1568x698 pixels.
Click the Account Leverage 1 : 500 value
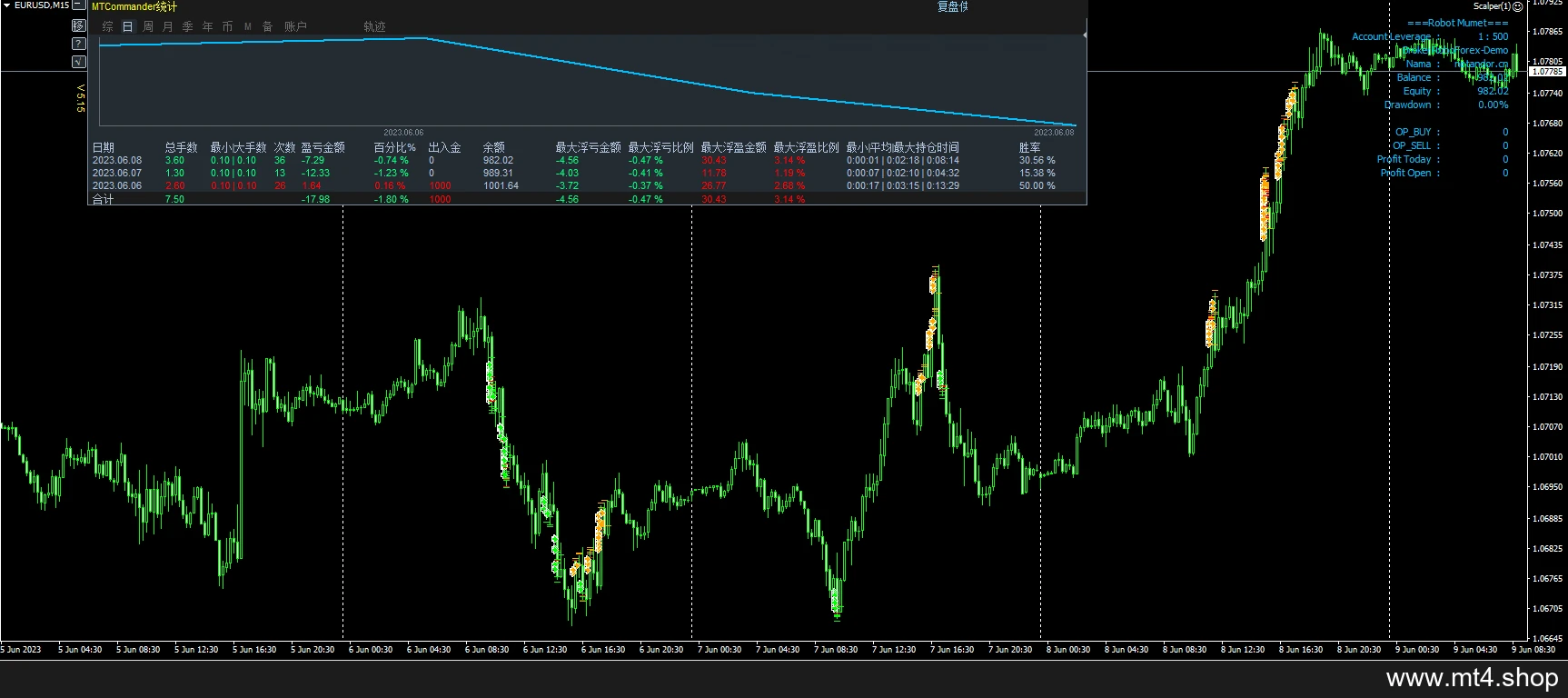click(x=1493, y=36)
